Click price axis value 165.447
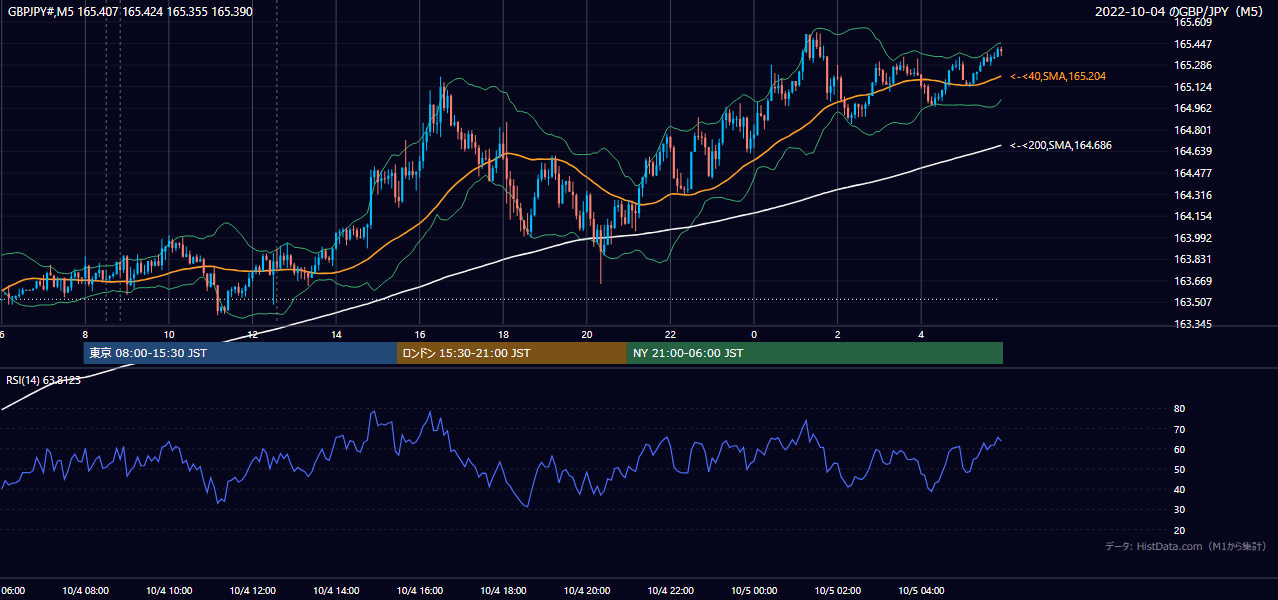This screenshot has height=600, width=1278. (x=1193, y=44)
